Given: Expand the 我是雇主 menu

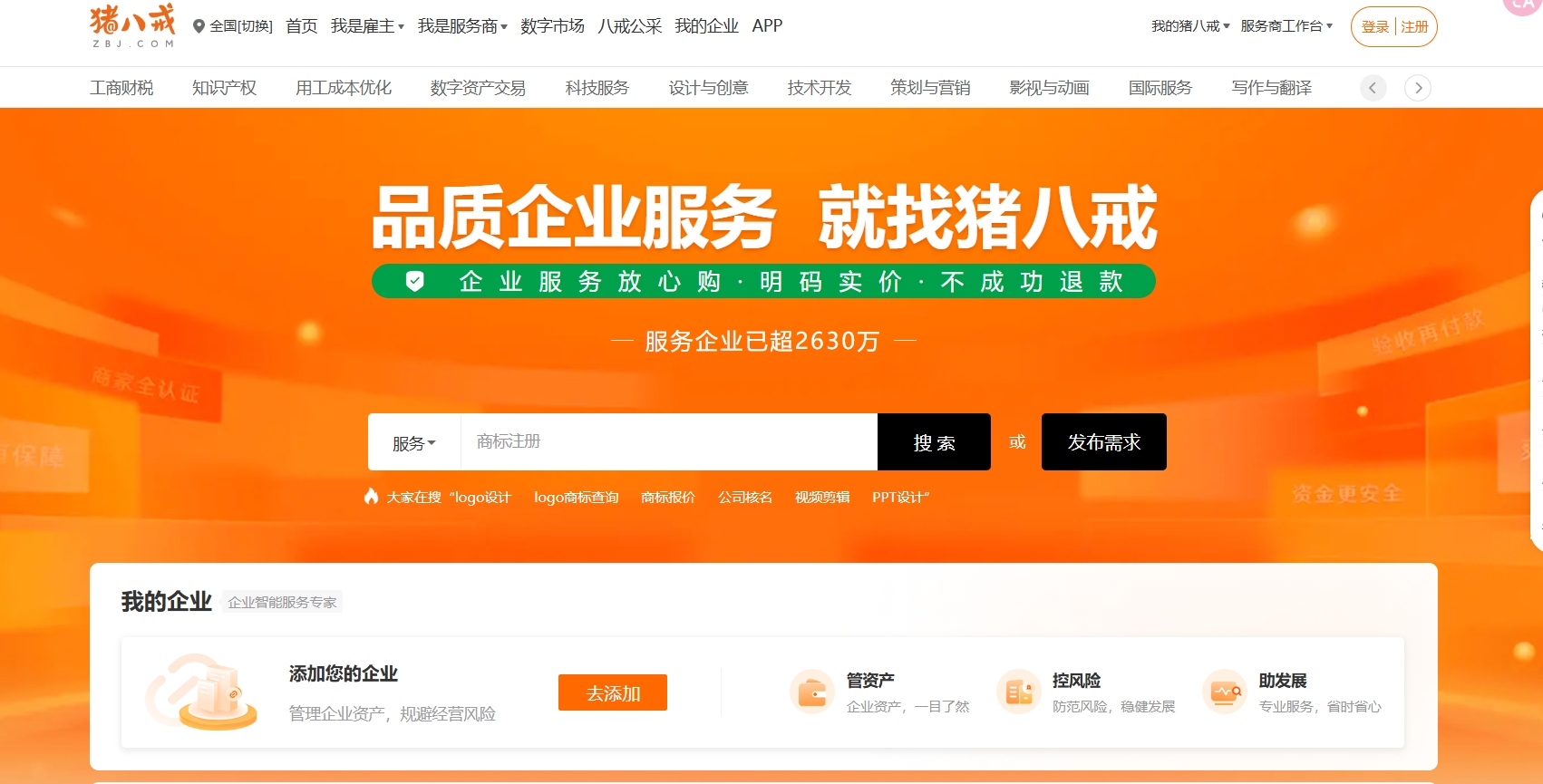Looking at the screenshot, I should (367, 26).
